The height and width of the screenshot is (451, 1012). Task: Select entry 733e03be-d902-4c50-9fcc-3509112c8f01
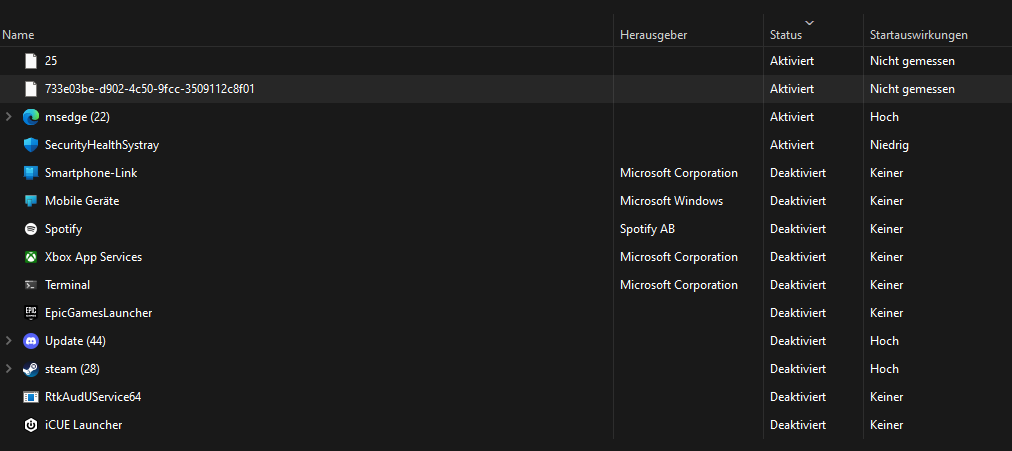[x=150, y=89]
